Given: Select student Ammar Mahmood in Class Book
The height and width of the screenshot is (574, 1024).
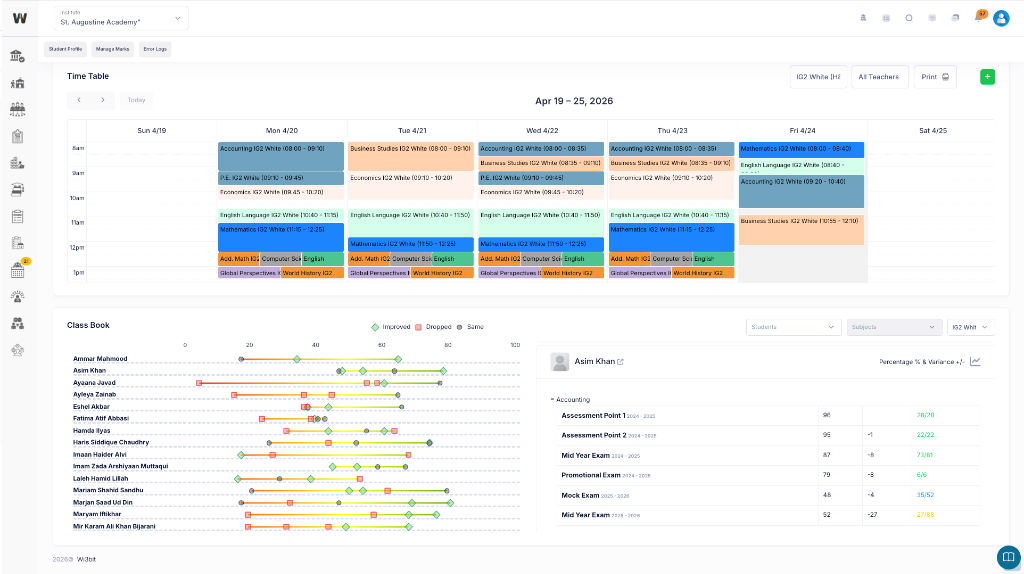Looking at the screenshot, I should [100, 359].
